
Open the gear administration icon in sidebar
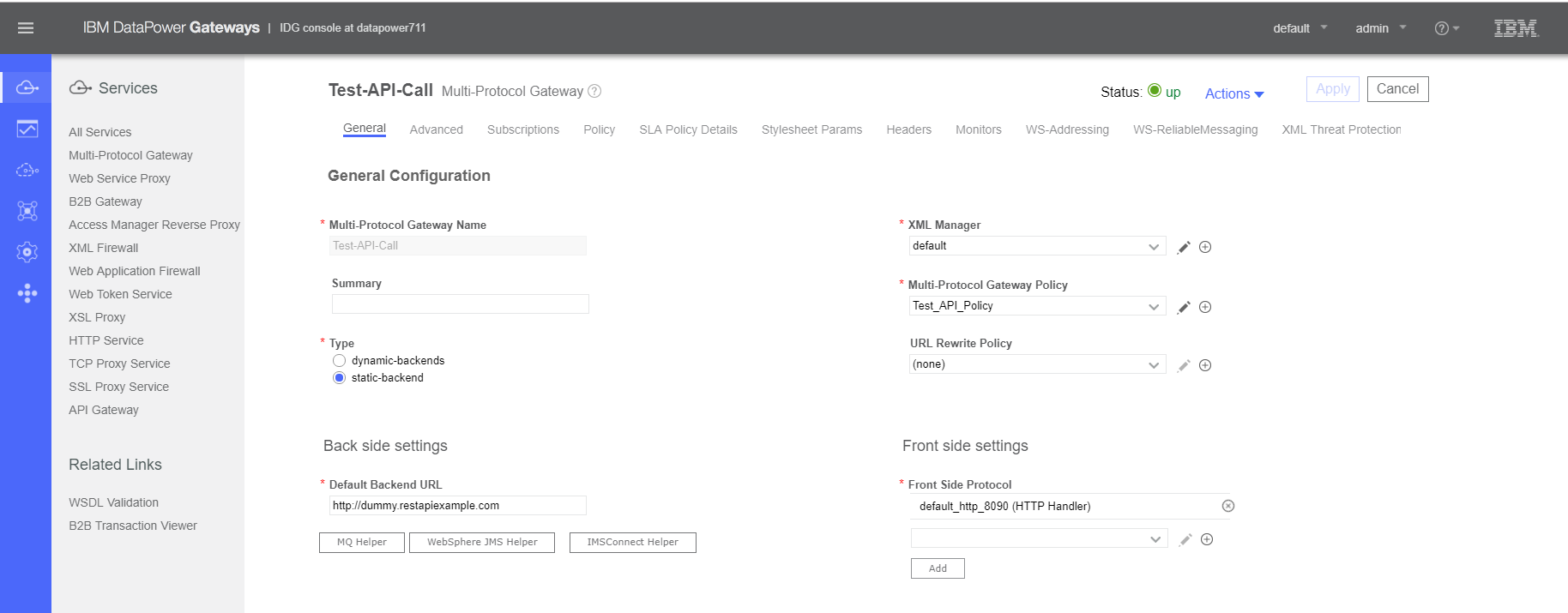coord(27,252)
